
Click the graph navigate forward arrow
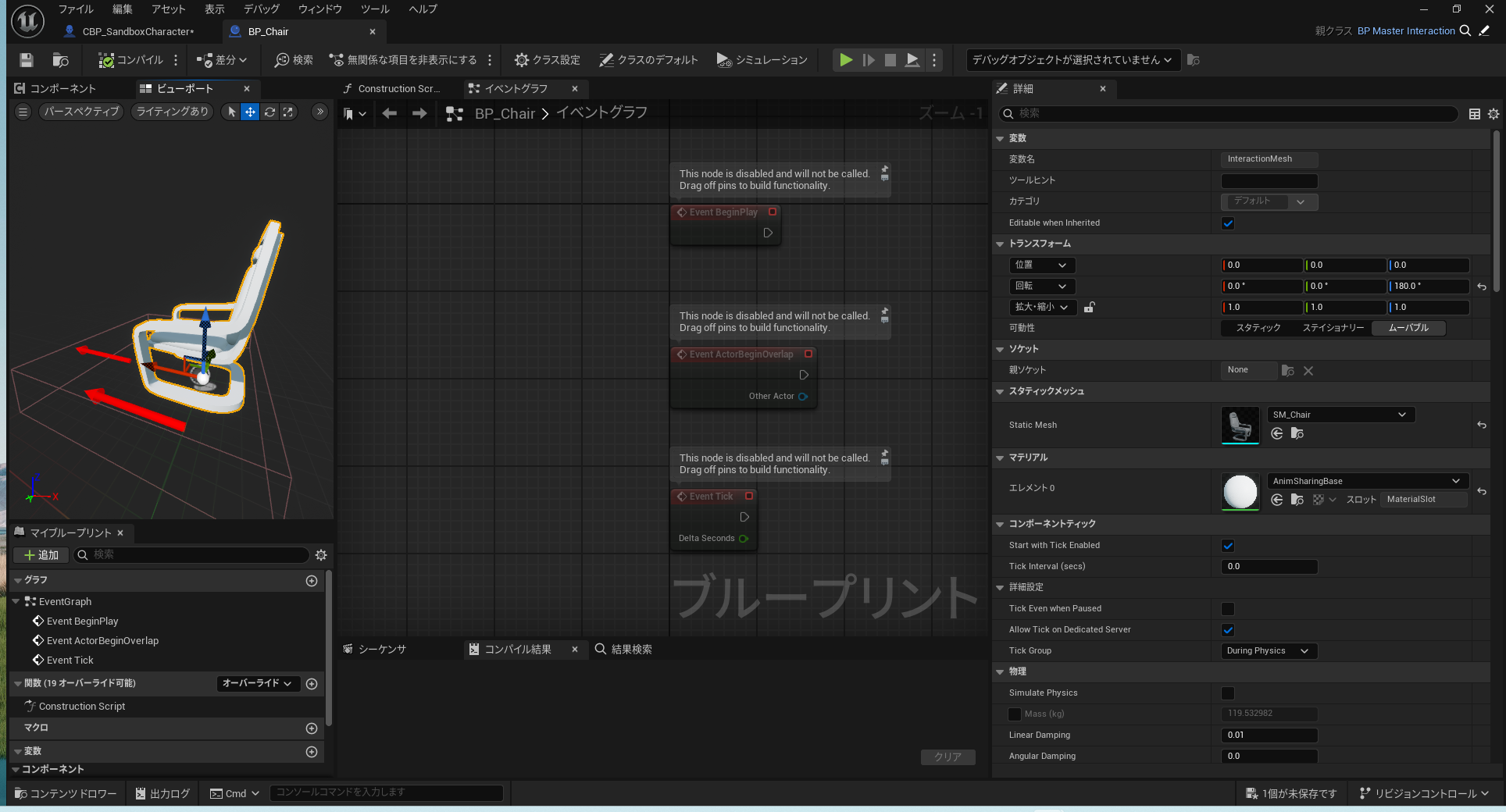point(419,114)
